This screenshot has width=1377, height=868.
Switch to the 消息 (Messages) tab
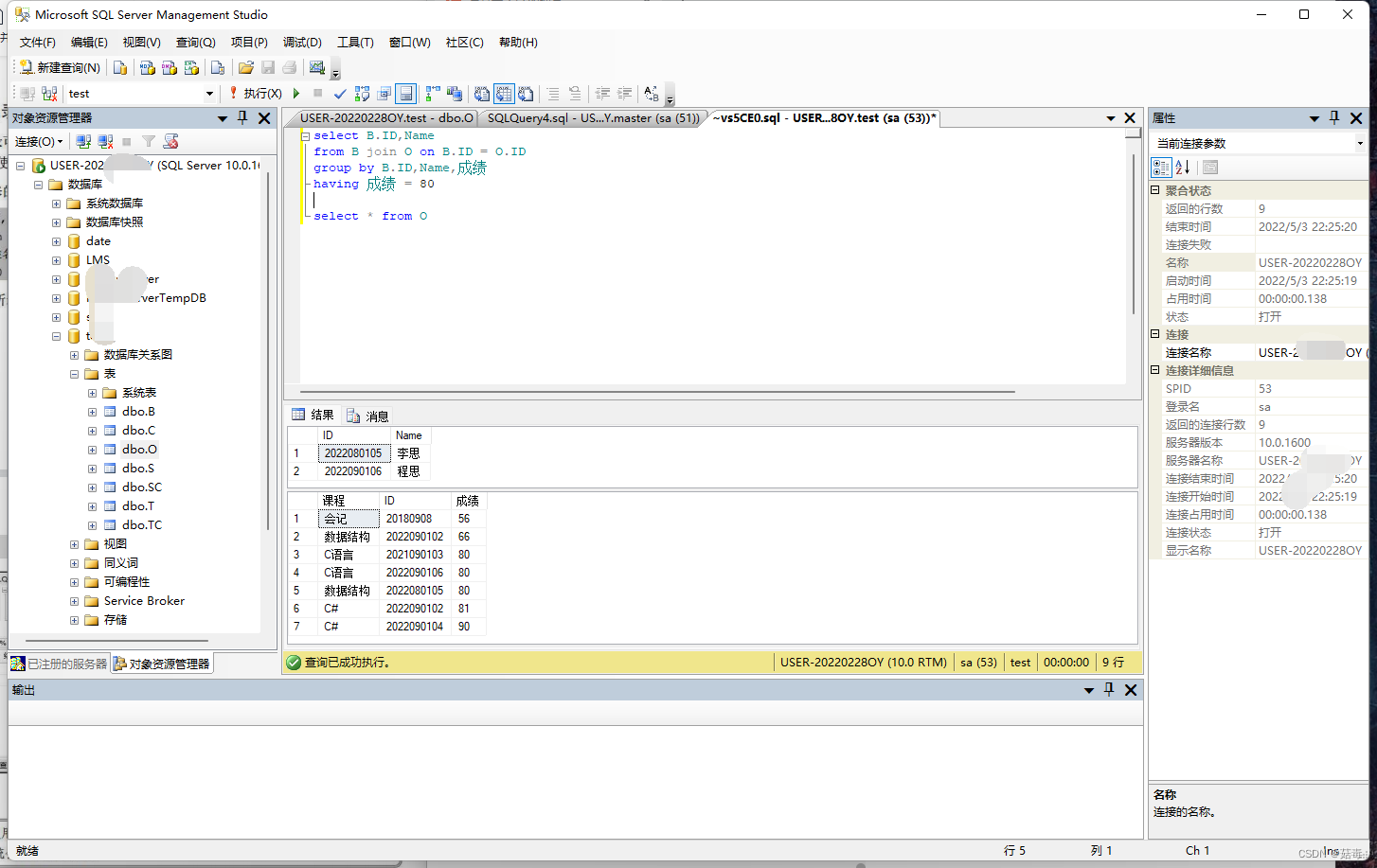pos(368,416)
